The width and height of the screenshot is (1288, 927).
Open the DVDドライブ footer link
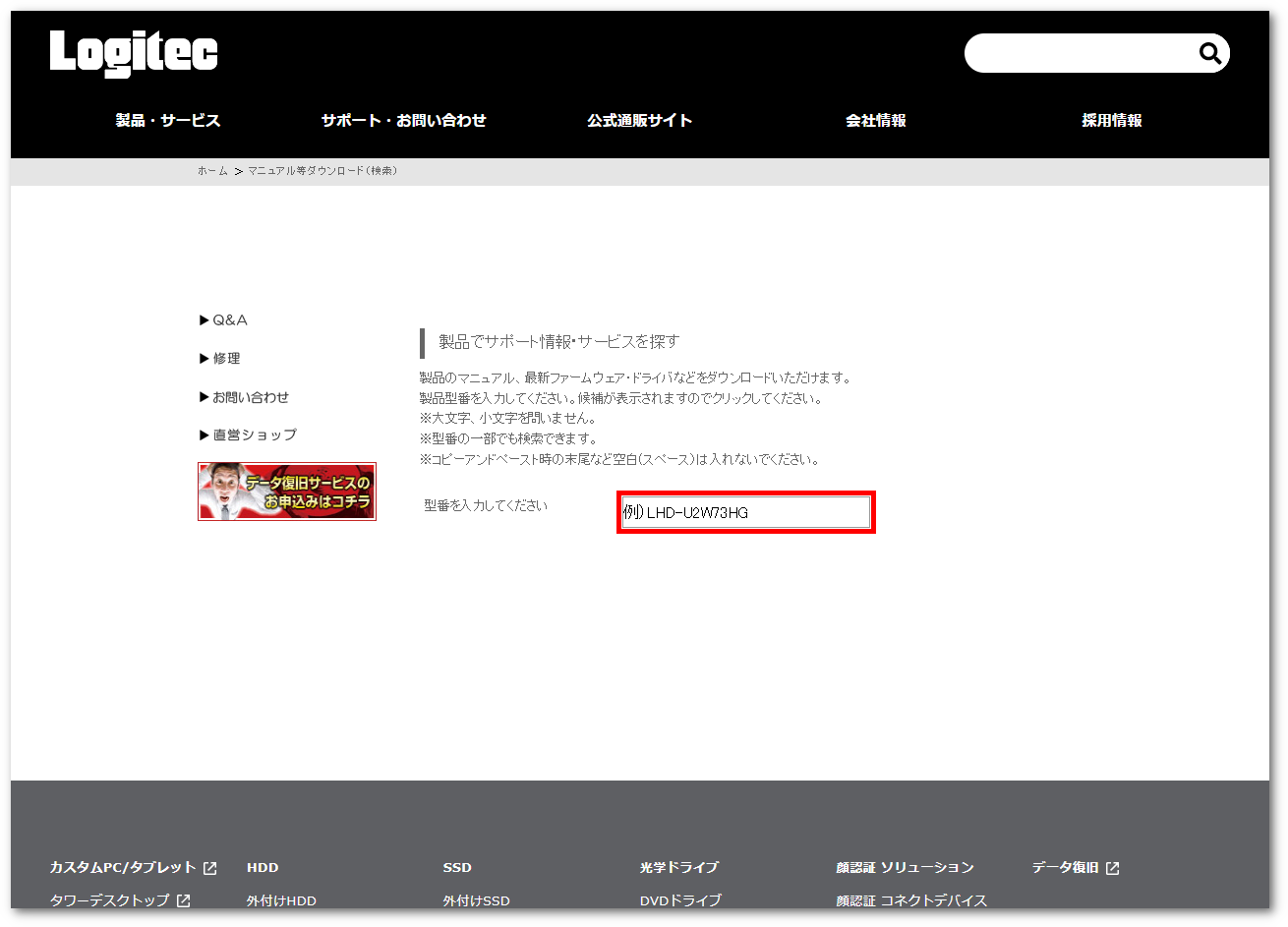680,900
